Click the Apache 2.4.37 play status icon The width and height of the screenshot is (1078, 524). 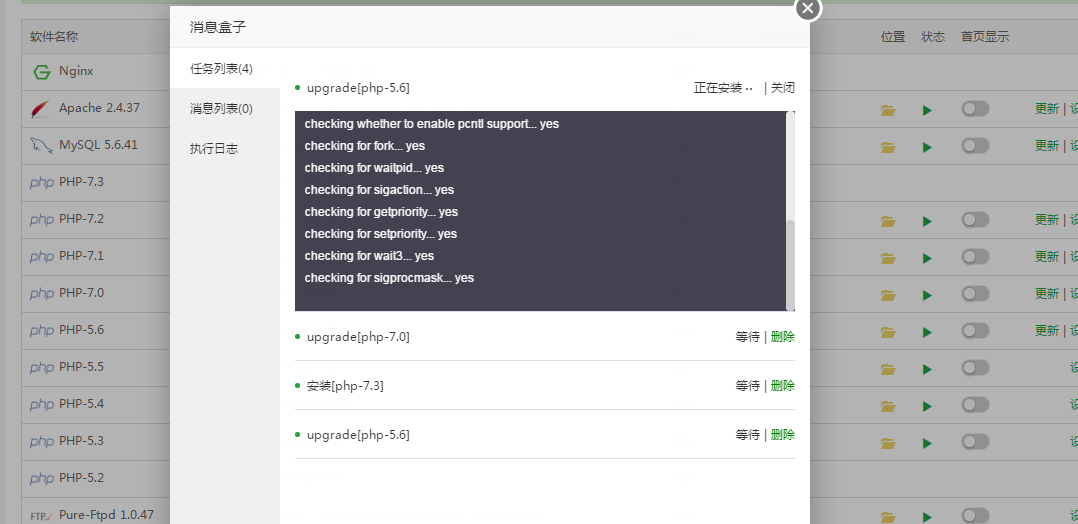point(927,110)
